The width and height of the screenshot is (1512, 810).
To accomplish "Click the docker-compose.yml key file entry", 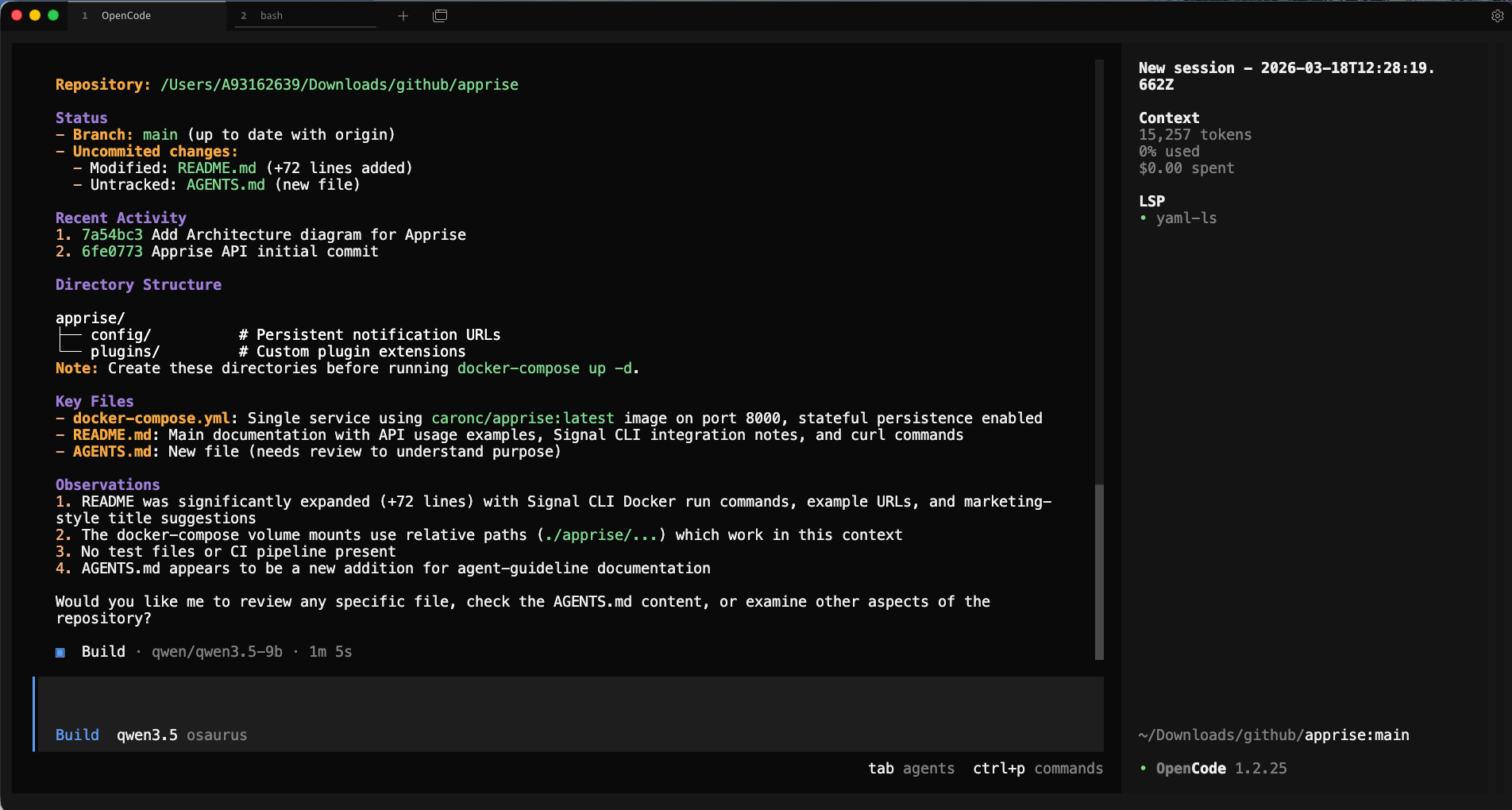I will click(x=149, y=418).
